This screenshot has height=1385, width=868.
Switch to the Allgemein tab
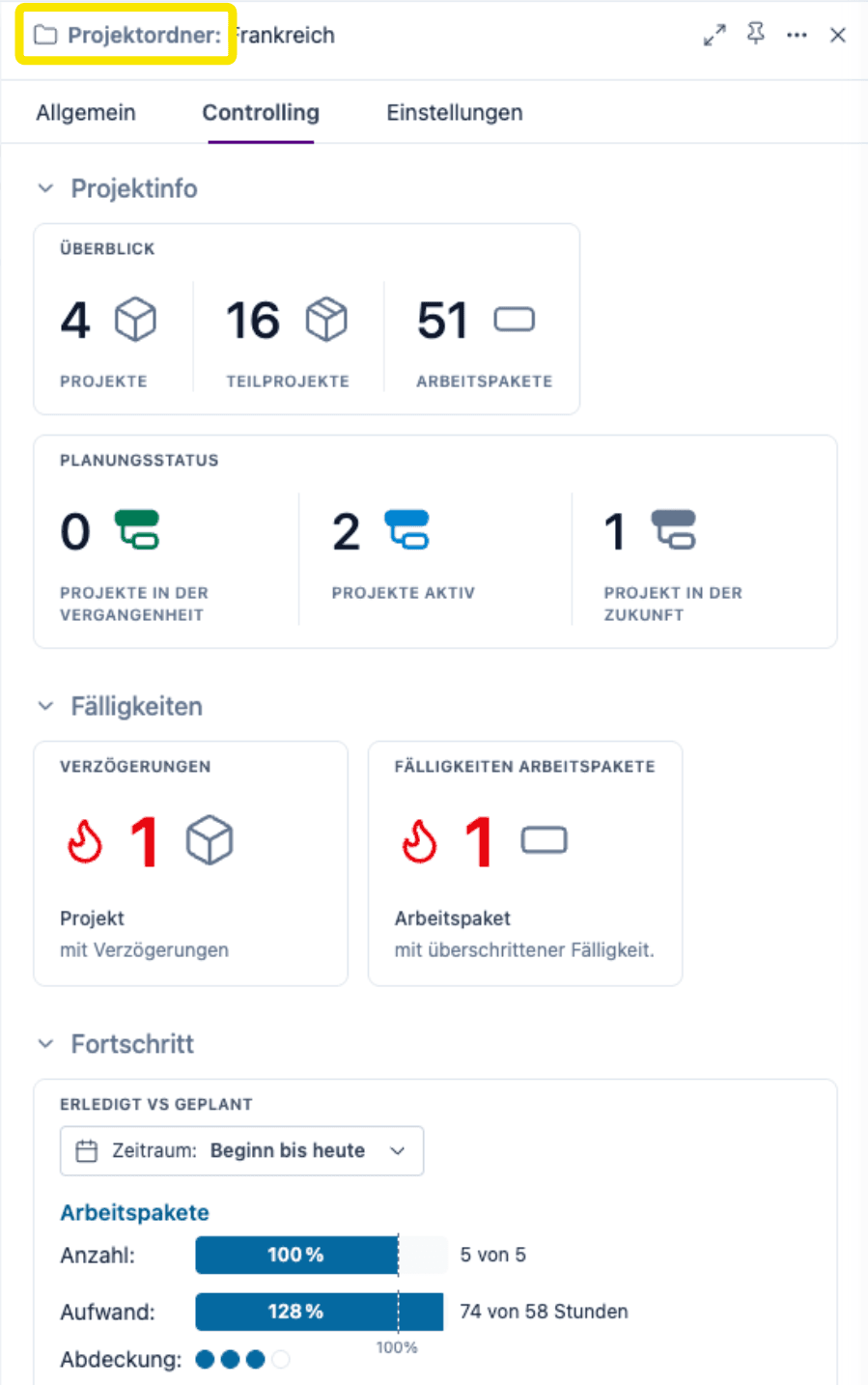(85, 112)
